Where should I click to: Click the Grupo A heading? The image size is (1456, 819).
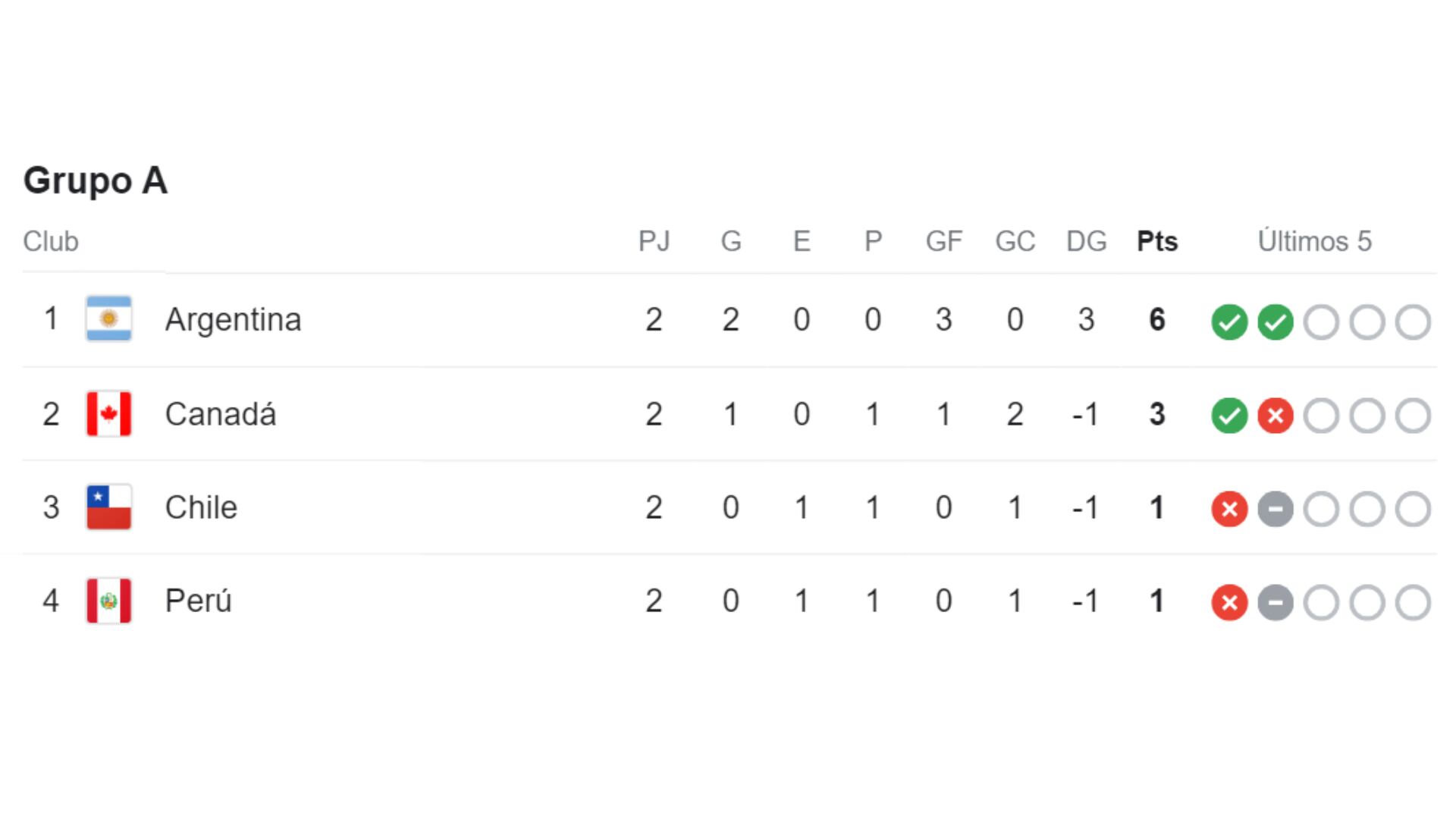95,180
